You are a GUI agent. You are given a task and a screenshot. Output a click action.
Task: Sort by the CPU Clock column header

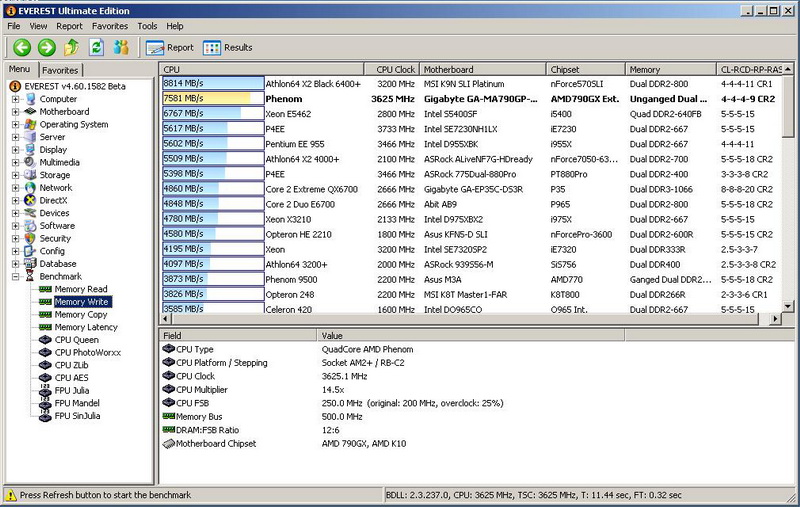tap(392, 69)
